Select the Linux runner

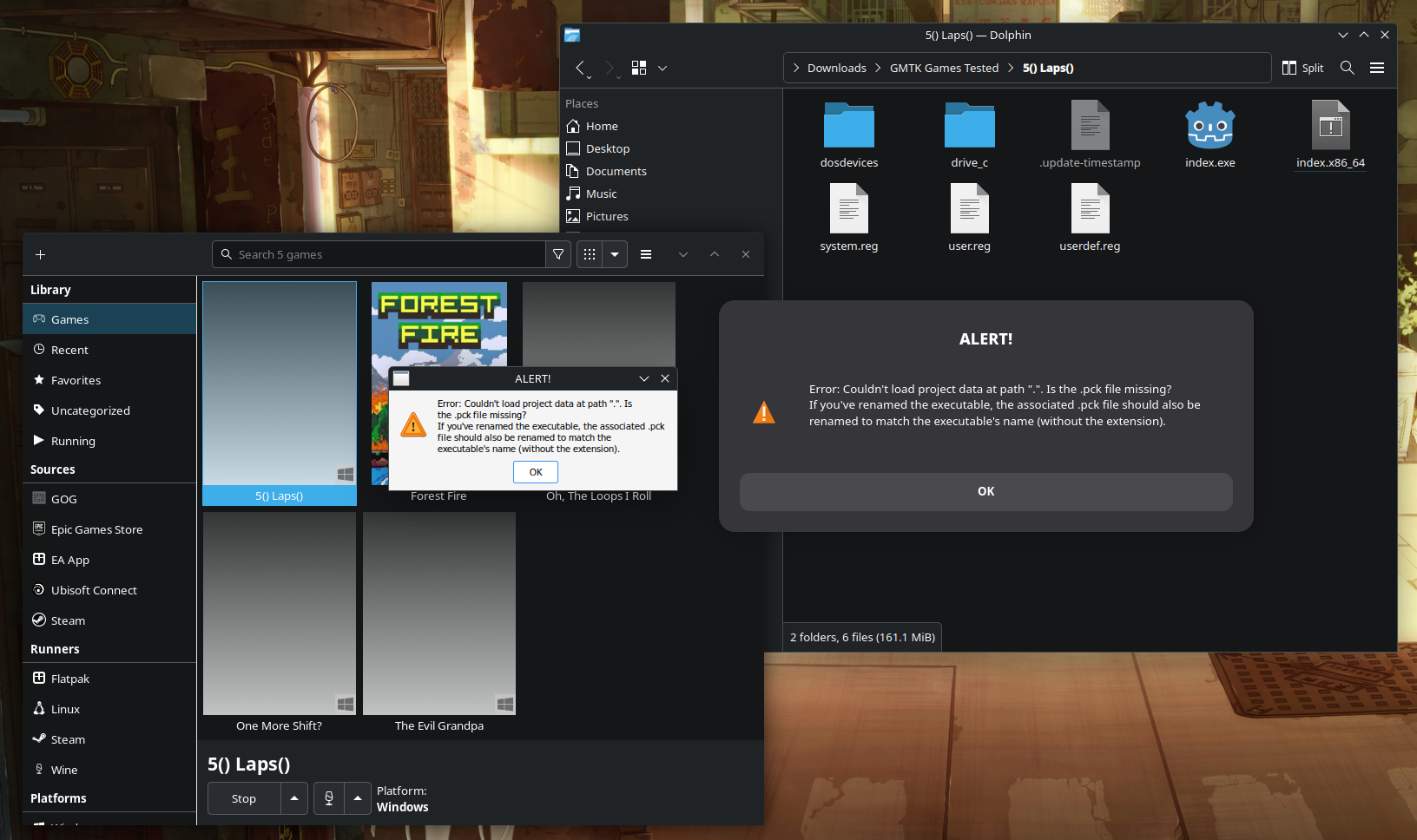tap(109, 709)
